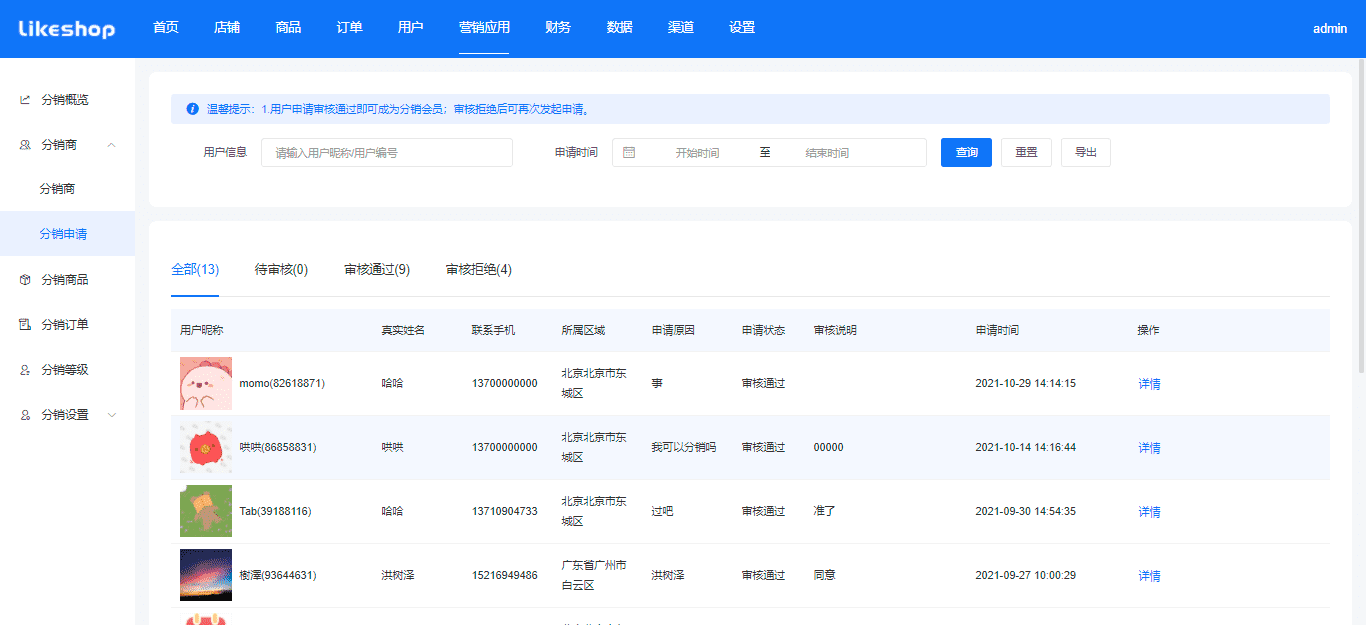Click the 分销等级 icon in sidebar
1366x625 pixels.
point(25,370)
